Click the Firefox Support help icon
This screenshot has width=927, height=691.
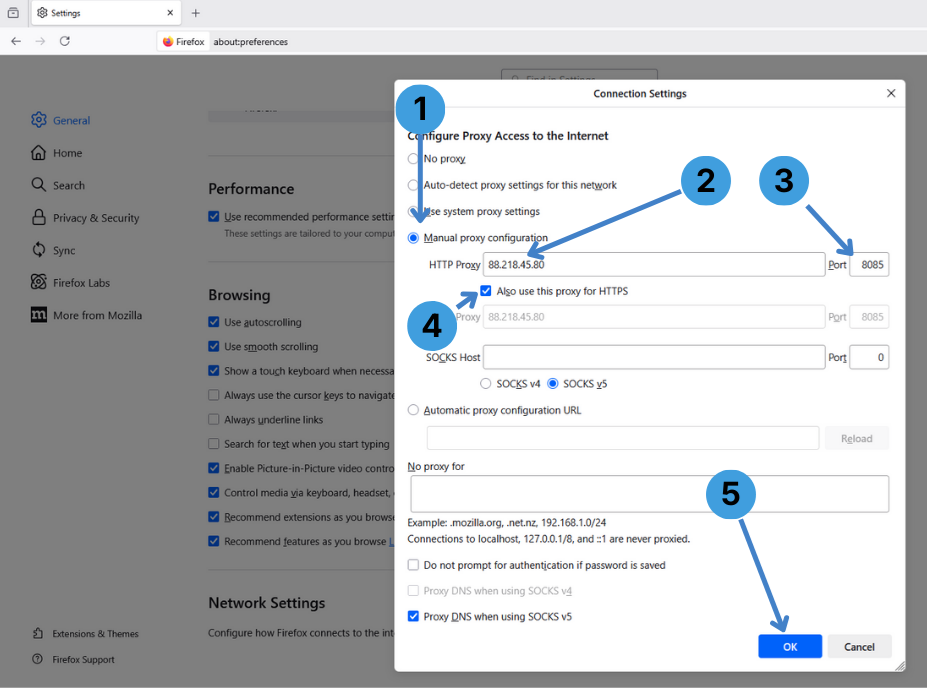pyautogui.click(x=37, y=659)
